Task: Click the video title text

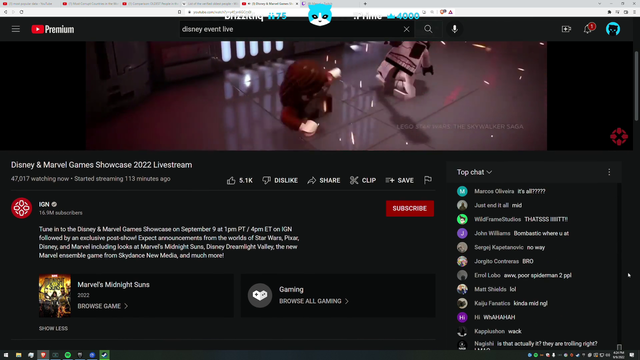Action: pyautogui.click(x=102, y=165)
